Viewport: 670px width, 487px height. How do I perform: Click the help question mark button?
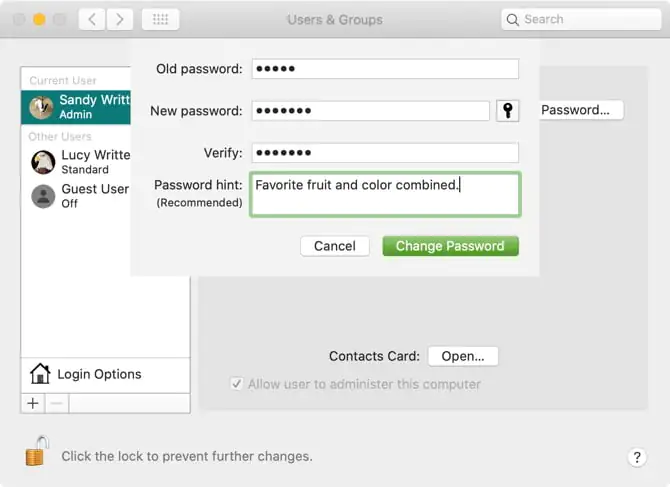coord(637,457)
